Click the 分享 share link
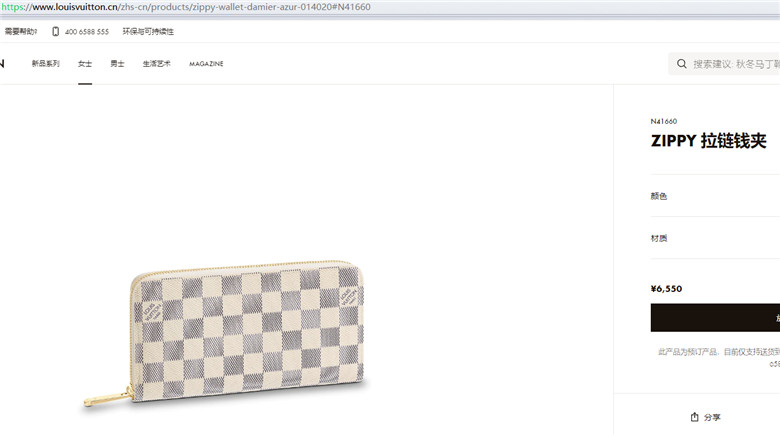This screenshot has height=435, width=780. (712, 417)
